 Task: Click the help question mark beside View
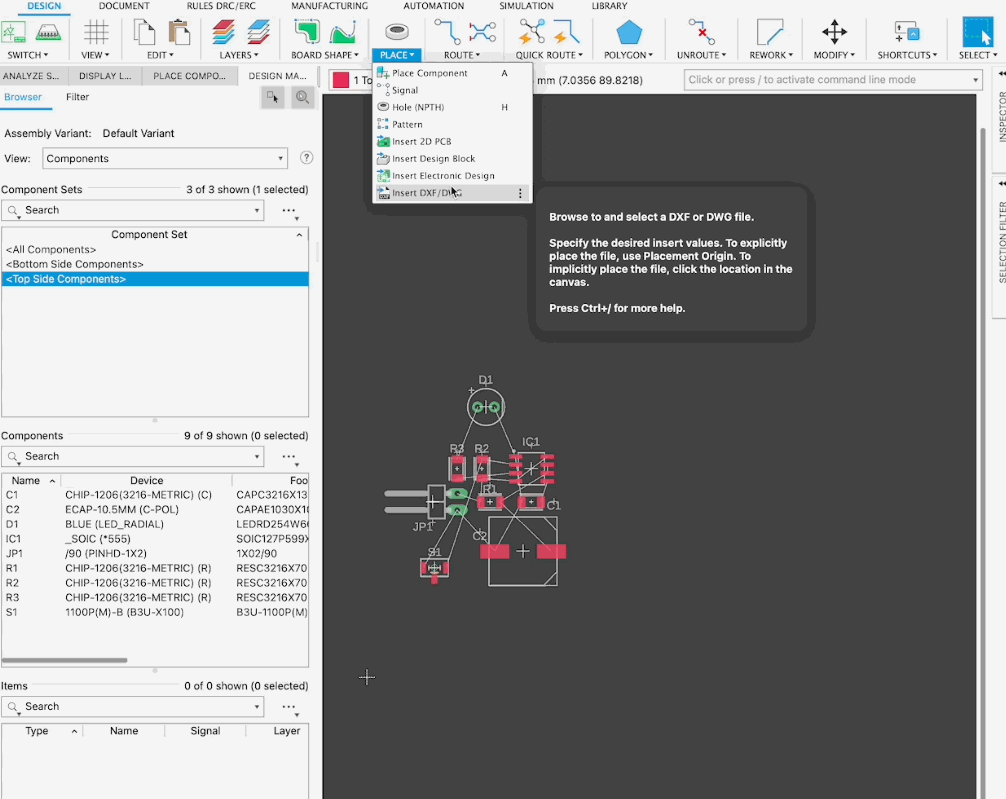pyautogui.click(x=307, y=158)
